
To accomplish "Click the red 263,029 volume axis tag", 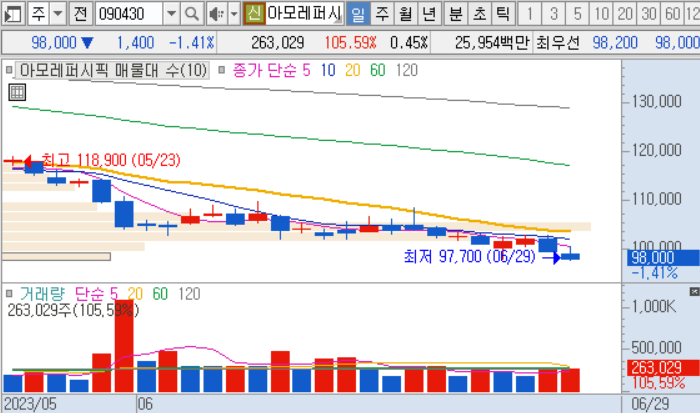I will pos(662,367).
